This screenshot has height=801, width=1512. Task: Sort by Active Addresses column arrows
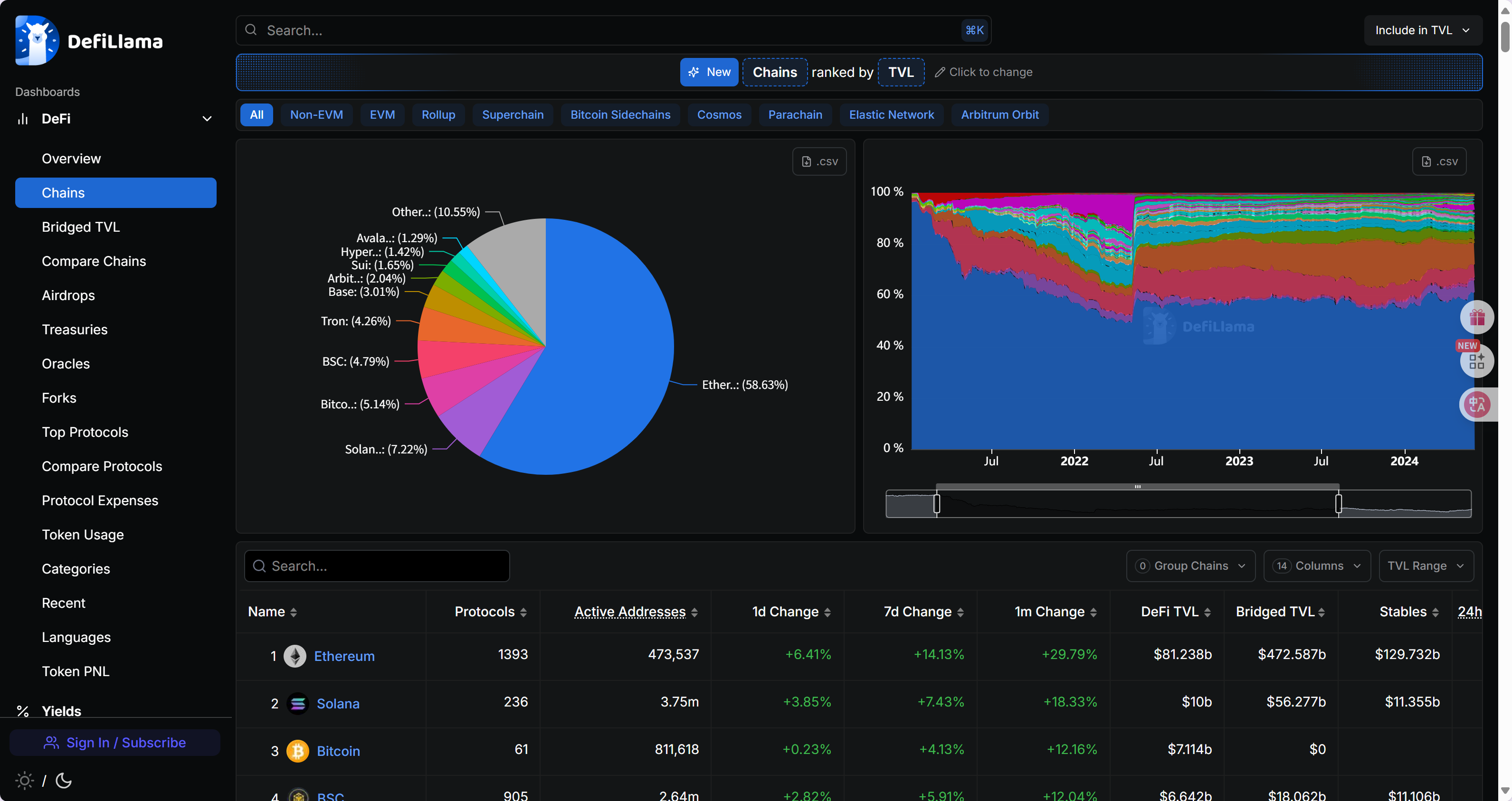pyautogui.click(x=694, y=613)
